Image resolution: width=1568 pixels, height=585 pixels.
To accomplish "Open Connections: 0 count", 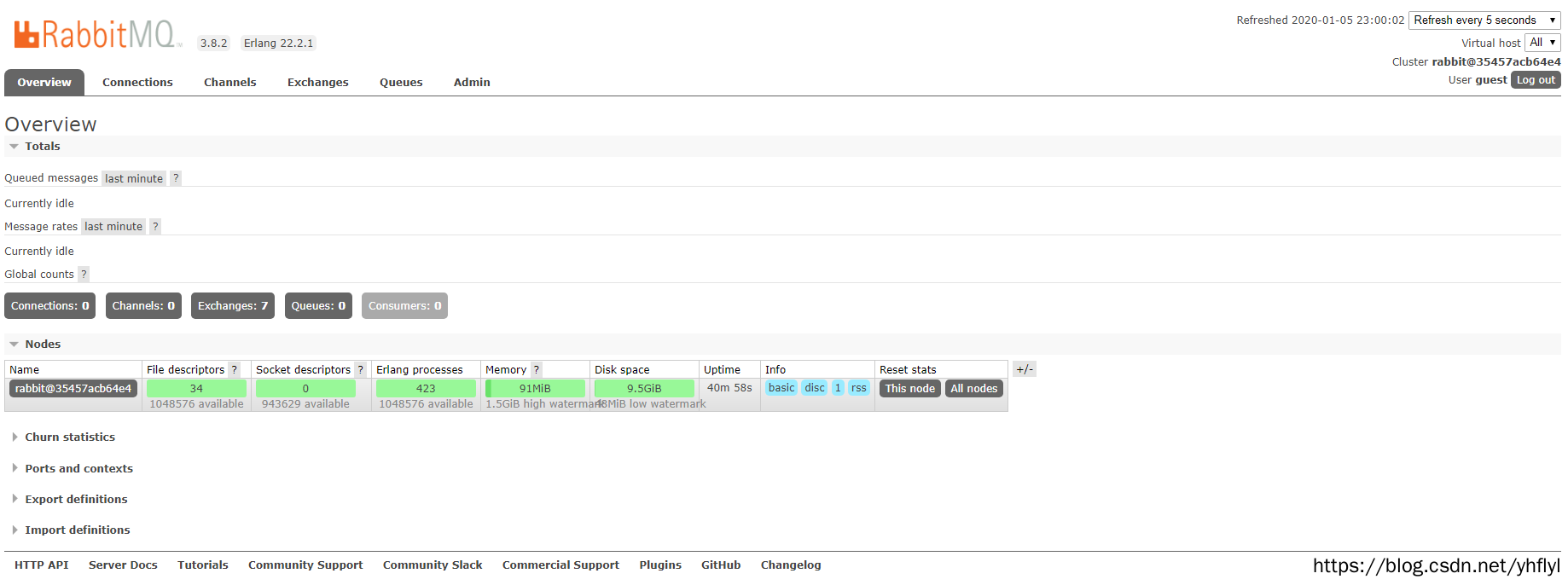I will [x=49, y=305].
